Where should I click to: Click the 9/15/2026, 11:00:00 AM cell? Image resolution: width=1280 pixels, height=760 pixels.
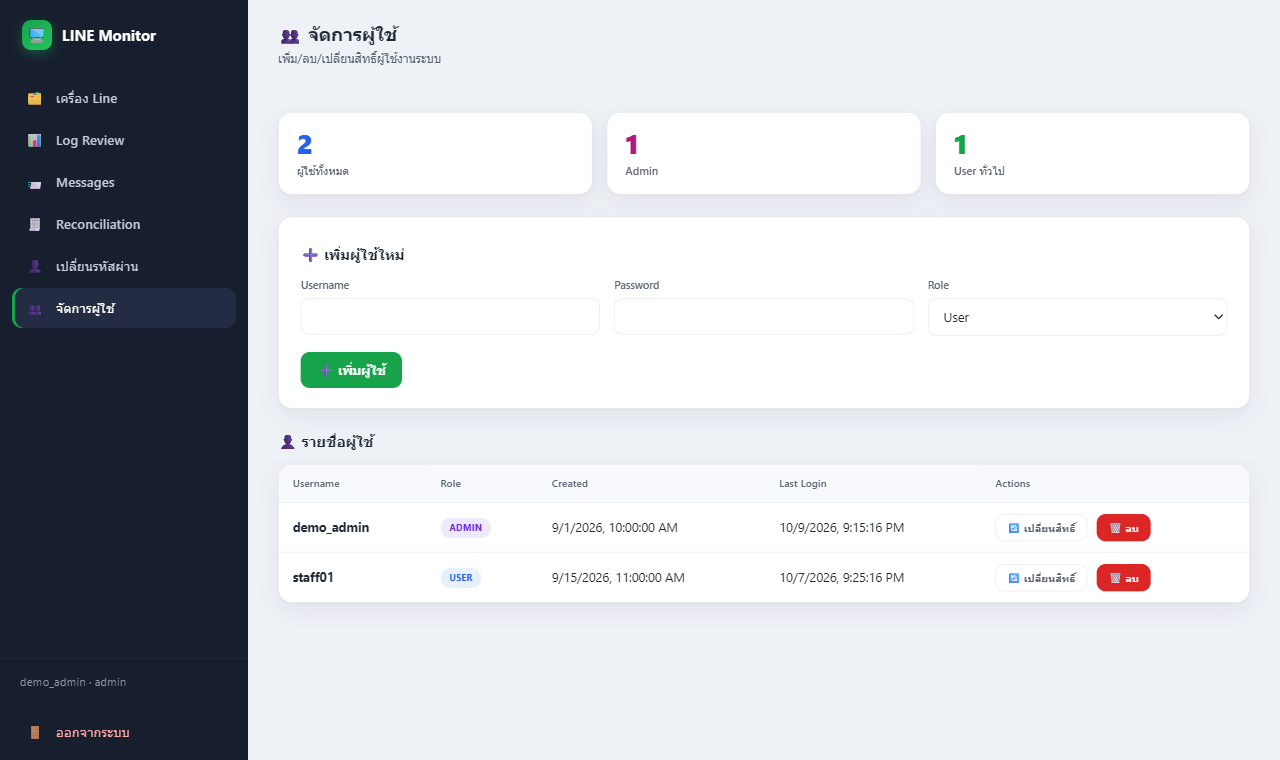pos(618,578)
